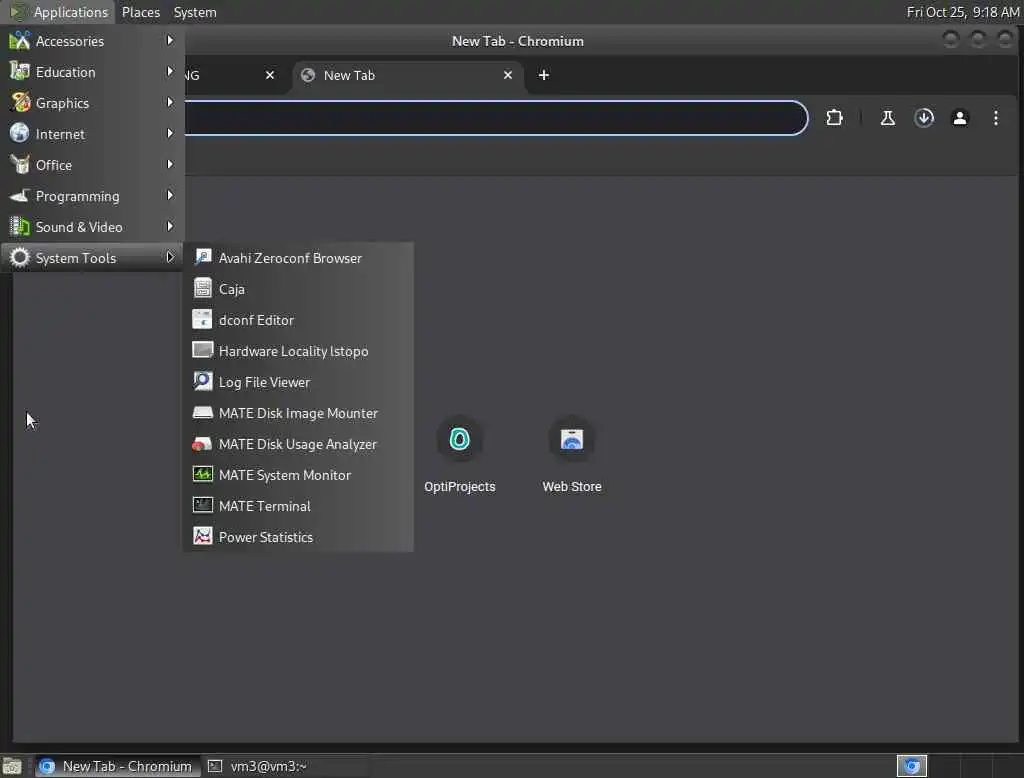Open Chromium profile avatar icon
The image size is (1024, 778).
(x=959, y=118)
